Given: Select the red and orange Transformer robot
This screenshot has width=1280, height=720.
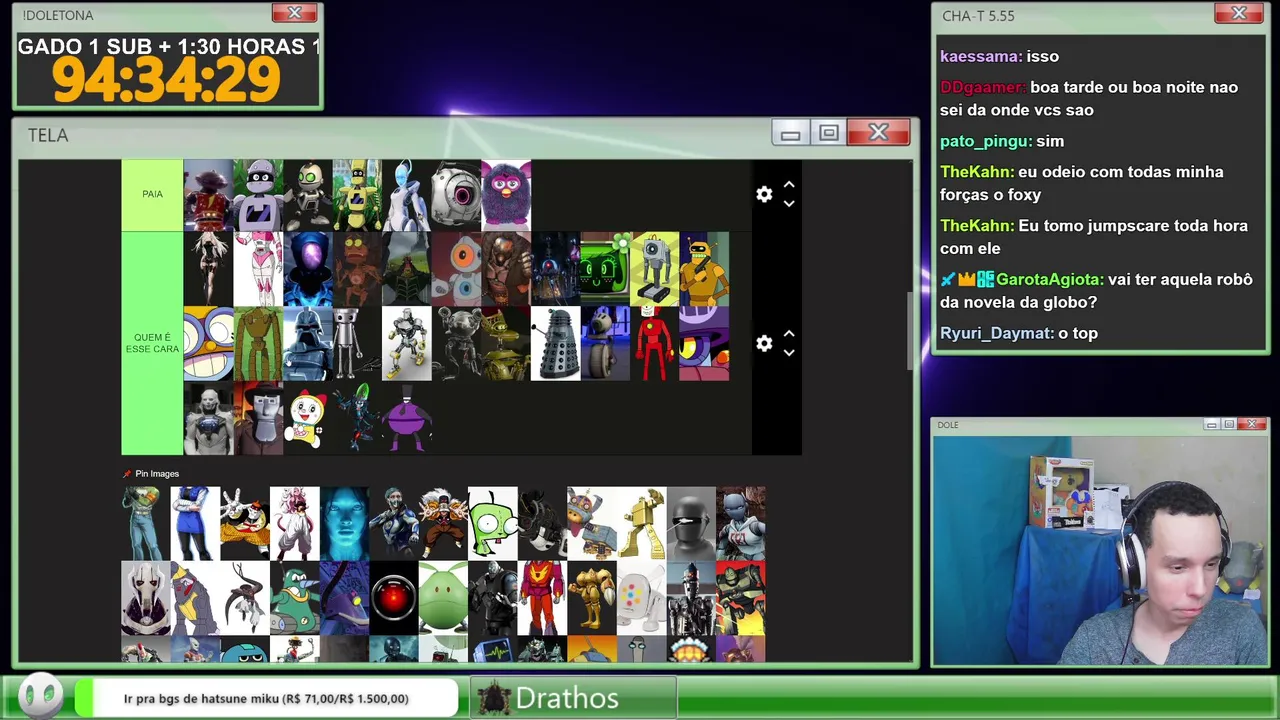Looking at the screenshot, I should pyautogui.click(x=542, y=598).
